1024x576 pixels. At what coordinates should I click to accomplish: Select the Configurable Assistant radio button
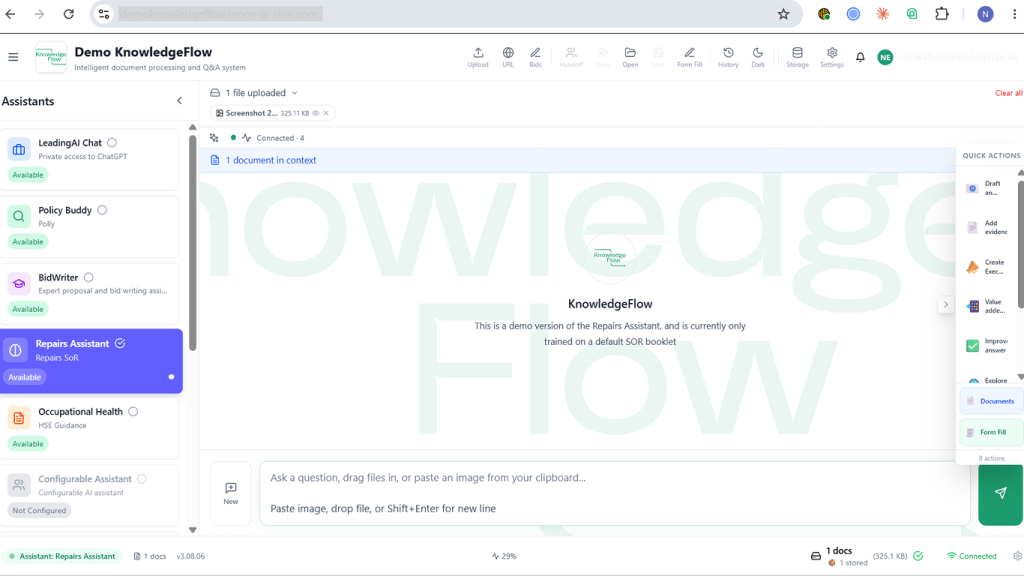coord(142,479)
